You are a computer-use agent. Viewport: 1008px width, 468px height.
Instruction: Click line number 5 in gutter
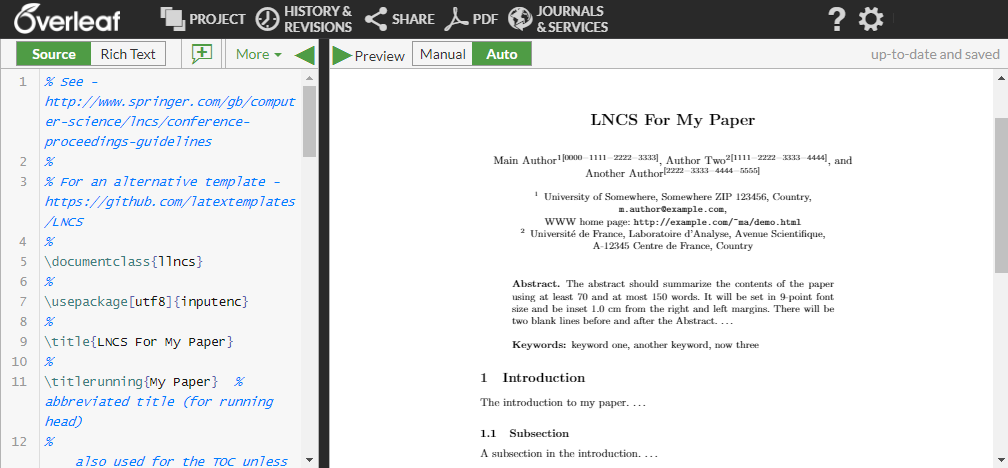(23, 262)
